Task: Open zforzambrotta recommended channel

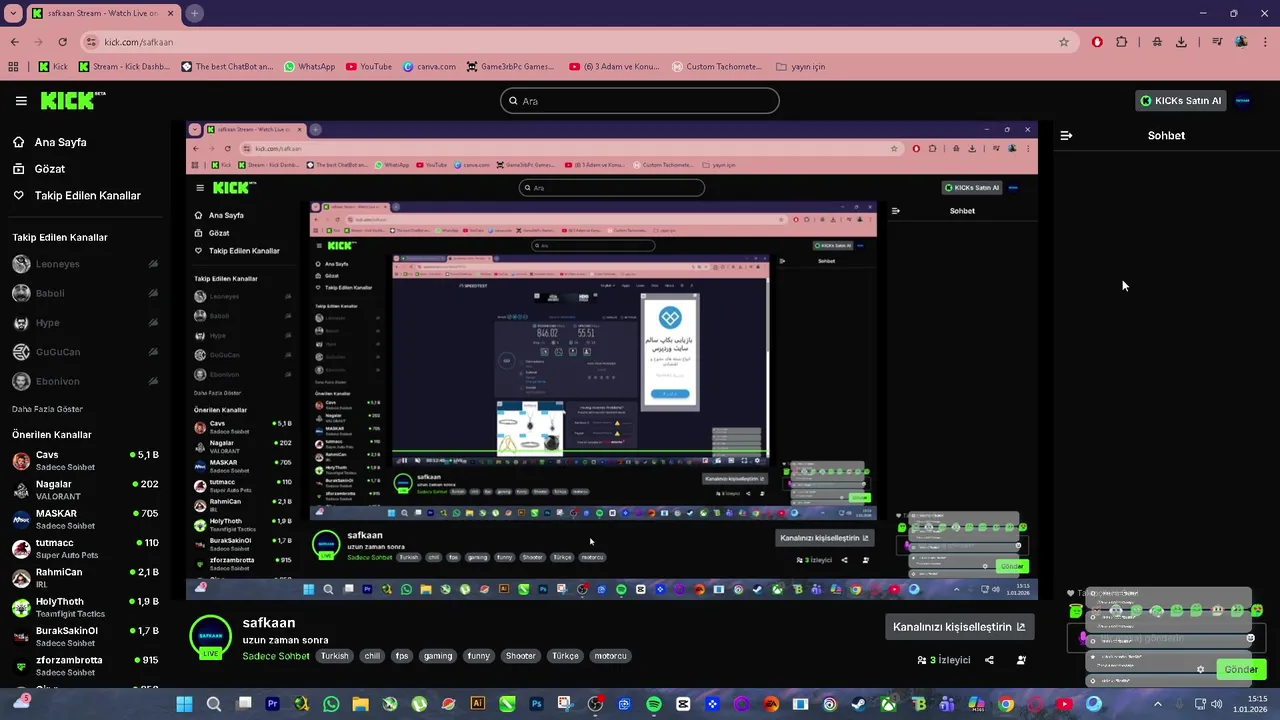Action: click(x=85, y=666)
